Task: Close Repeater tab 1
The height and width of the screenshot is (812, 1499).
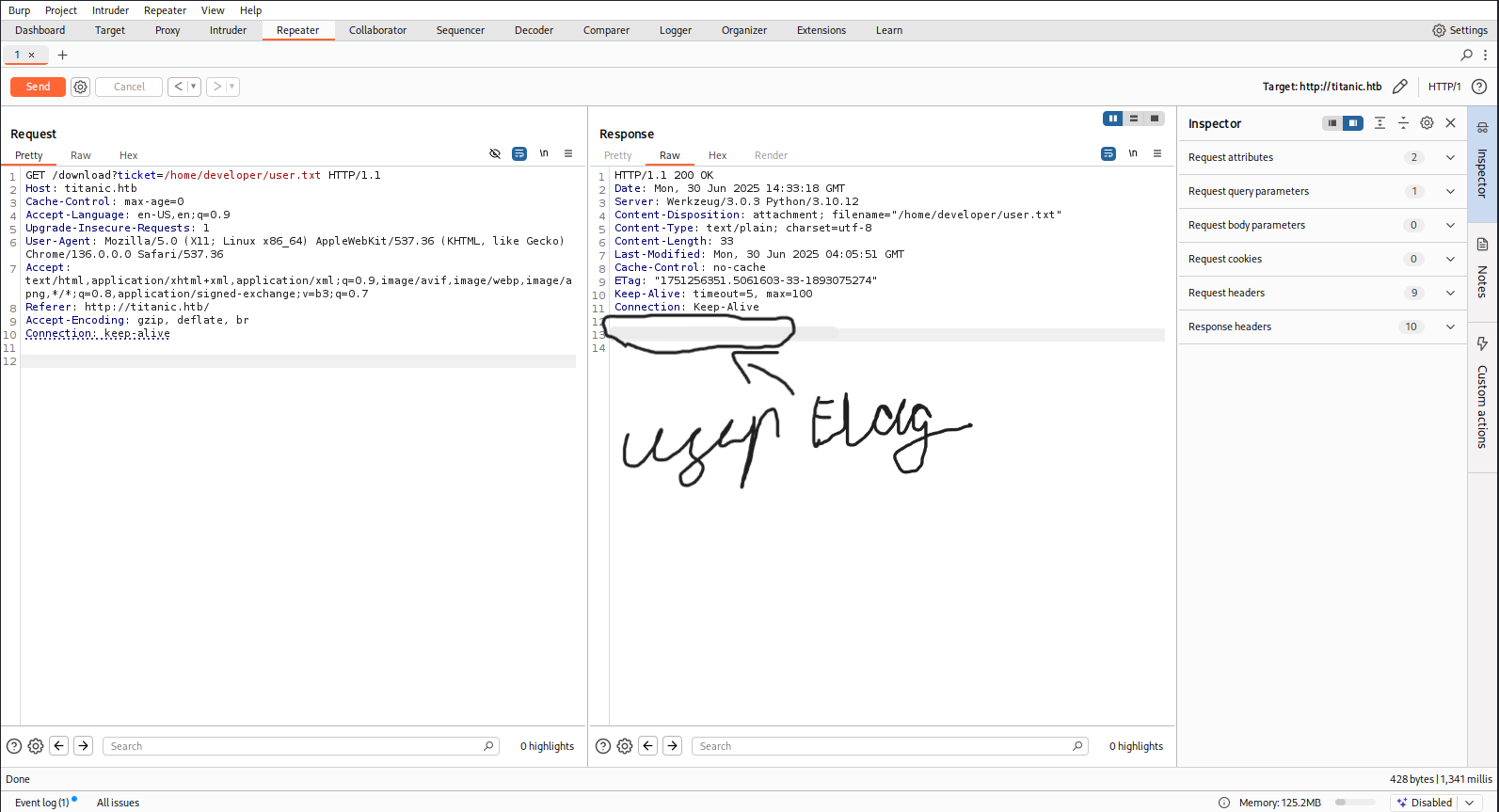Action: pos(31,55)
